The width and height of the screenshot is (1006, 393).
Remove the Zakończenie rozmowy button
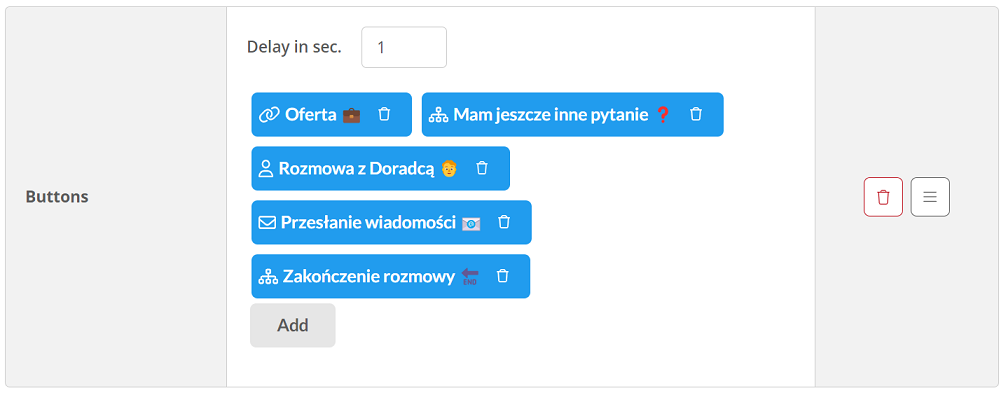[x=503, y=276]
